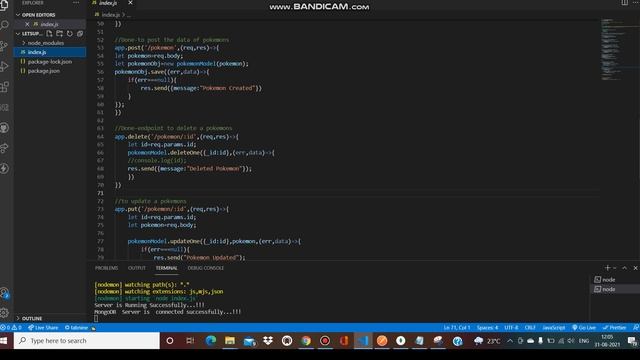Screen dimensions: 640x360
Task: Launch Microsoft Edge from taskbar
Action: click(211, 340)
